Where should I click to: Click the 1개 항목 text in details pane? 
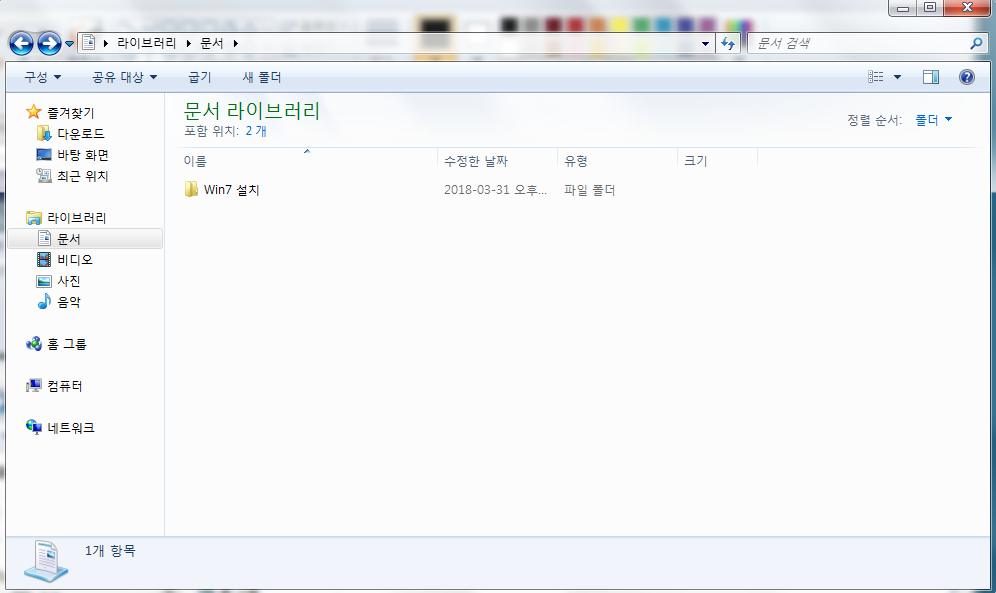[111, 550]
